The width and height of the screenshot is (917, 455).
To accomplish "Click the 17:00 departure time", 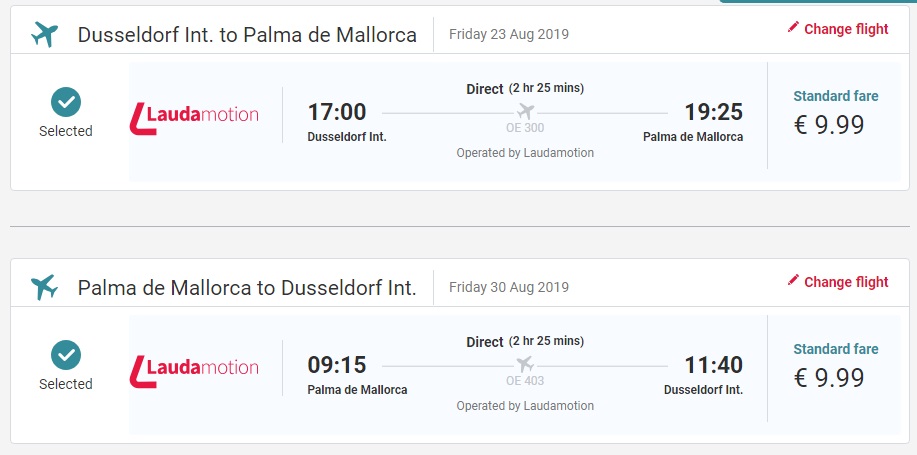I will pyautogui.click(x=337, y=112).
